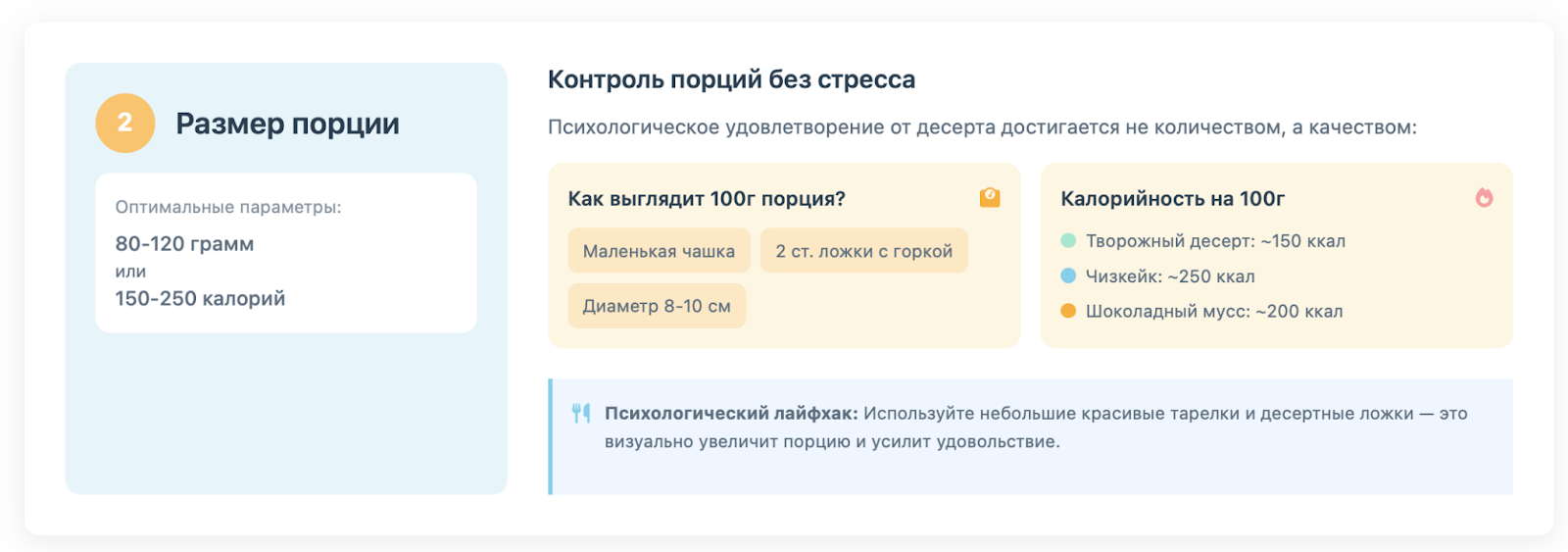Viewport: 1568px width, 552px height.
Task: Click the Творожный десерт calorie line
Action: 1215,241
